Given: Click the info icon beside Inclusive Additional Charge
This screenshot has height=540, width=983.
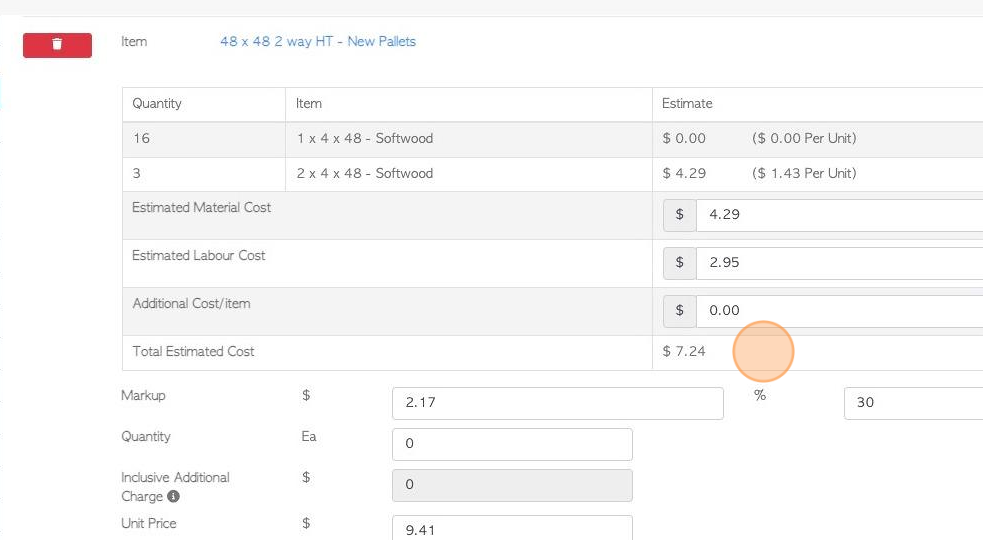Looking at the screenshot, I should coord(174,496).
